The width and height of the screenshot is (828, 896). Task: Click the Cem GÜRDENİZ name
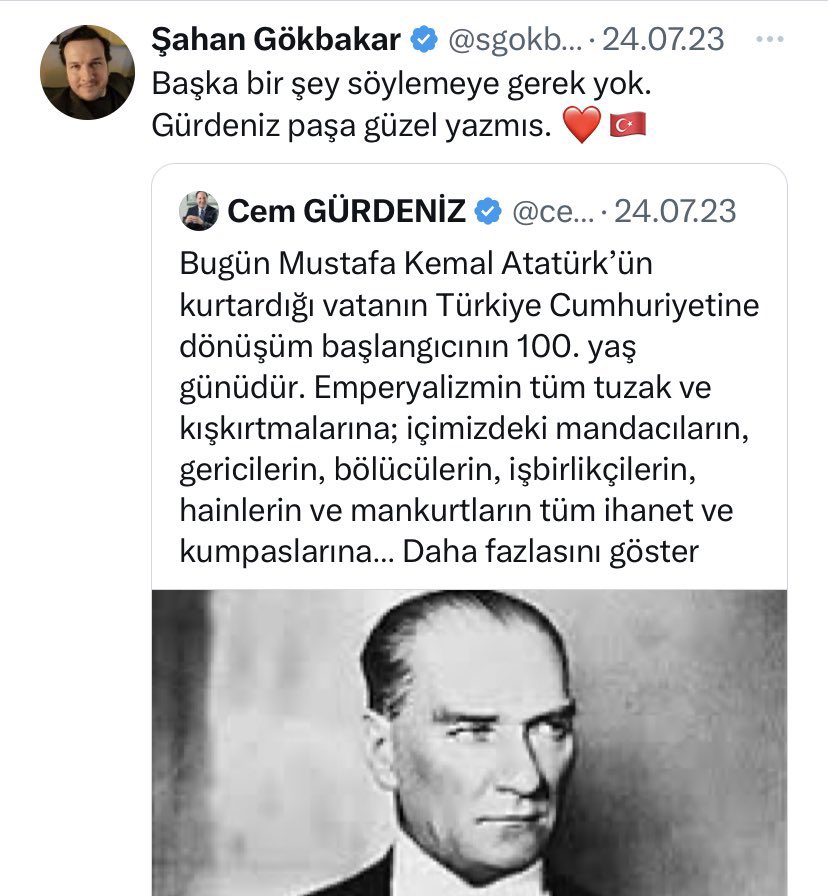[x=347, y=211]
